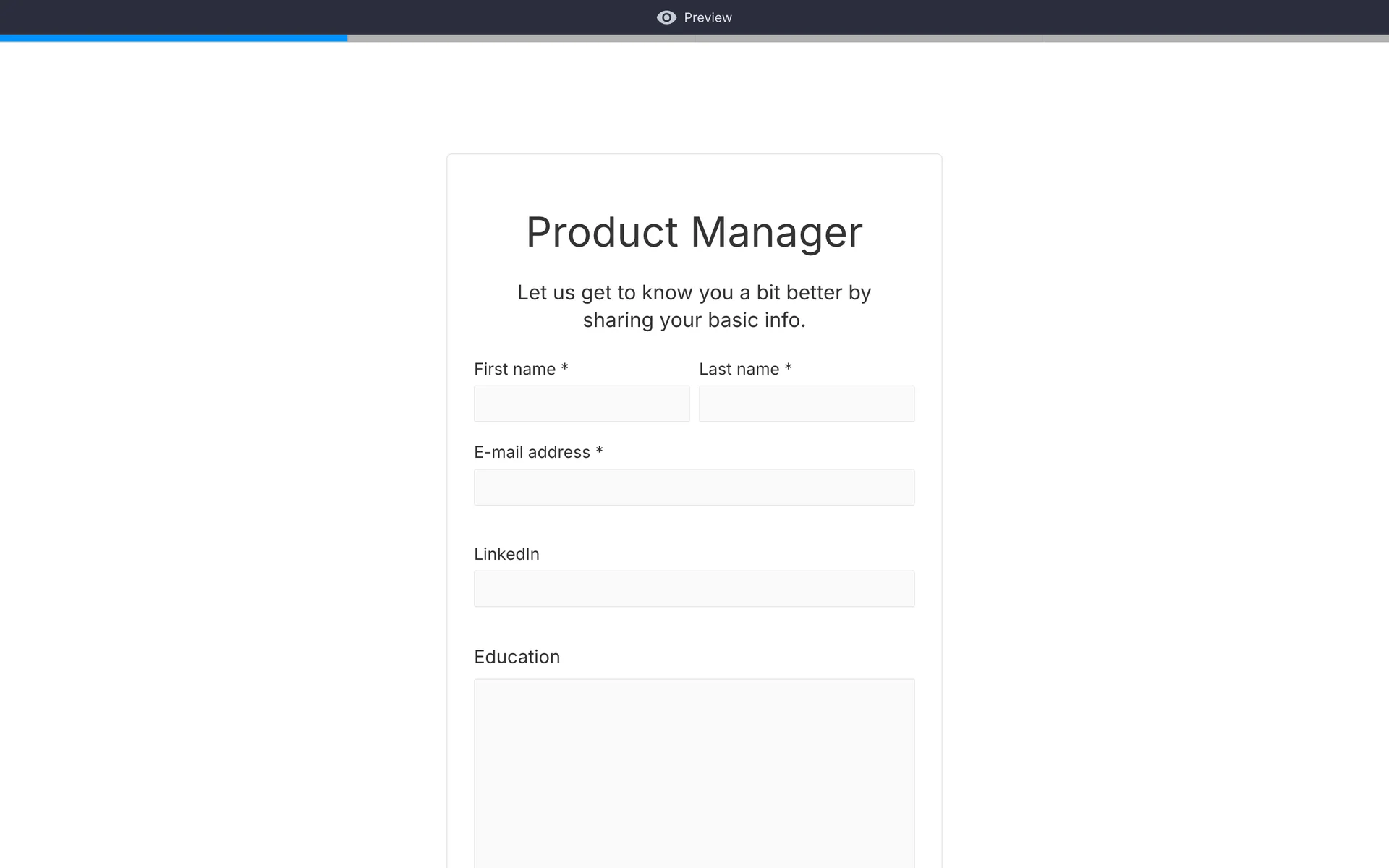Viewport: 1389px width, 868px height.
Task: Click the E-mail address label
Action: [x=532, y=453]
